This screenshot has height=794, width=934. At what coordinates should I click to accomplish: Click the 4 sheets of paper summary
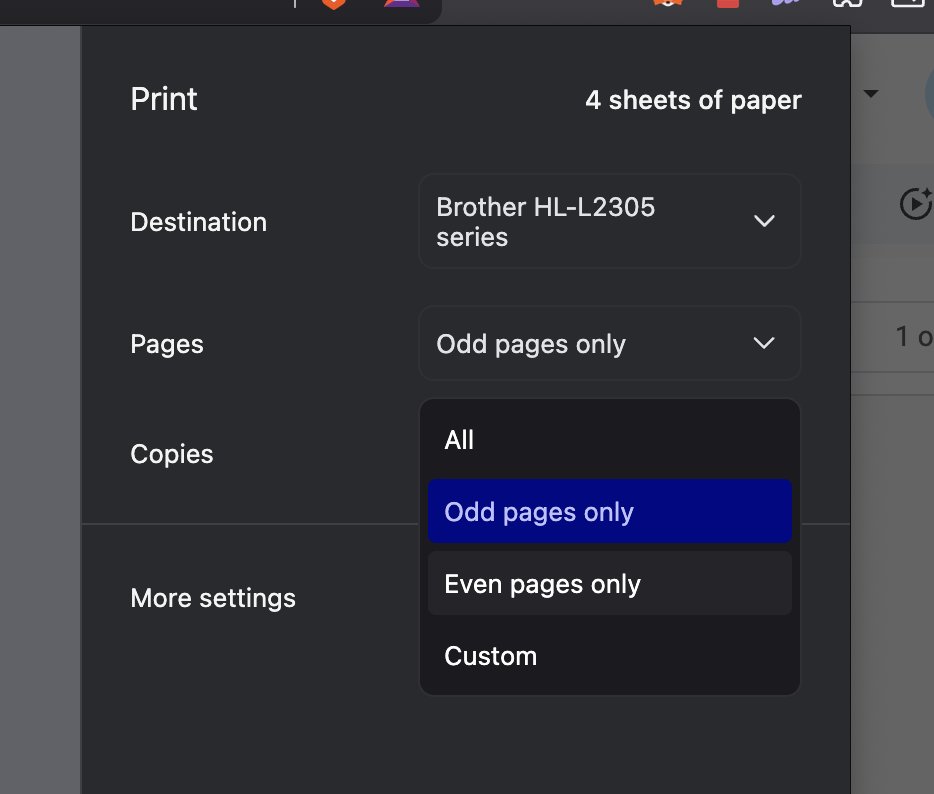pyautogui.click(x=693, y=99)
